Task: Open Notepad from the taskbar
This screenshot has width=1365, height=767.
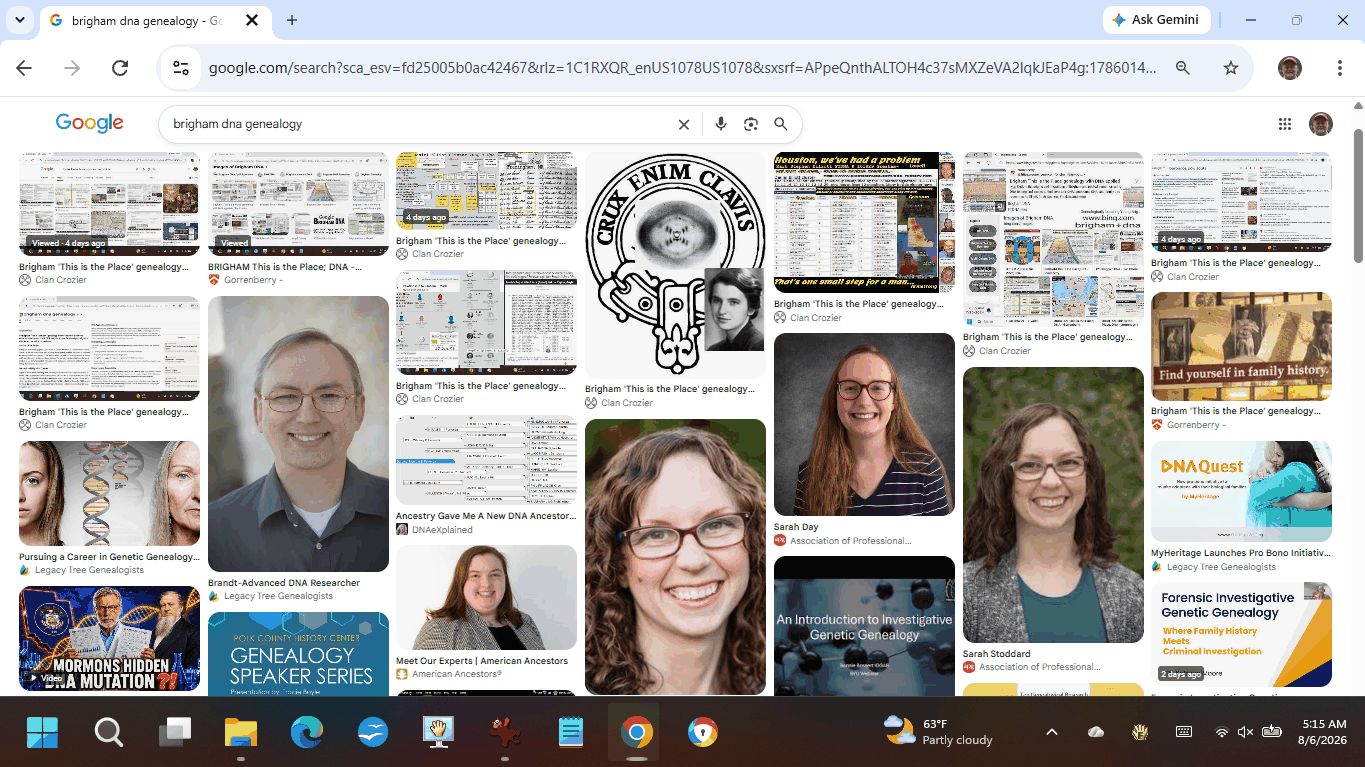Action: coord(571,733)
